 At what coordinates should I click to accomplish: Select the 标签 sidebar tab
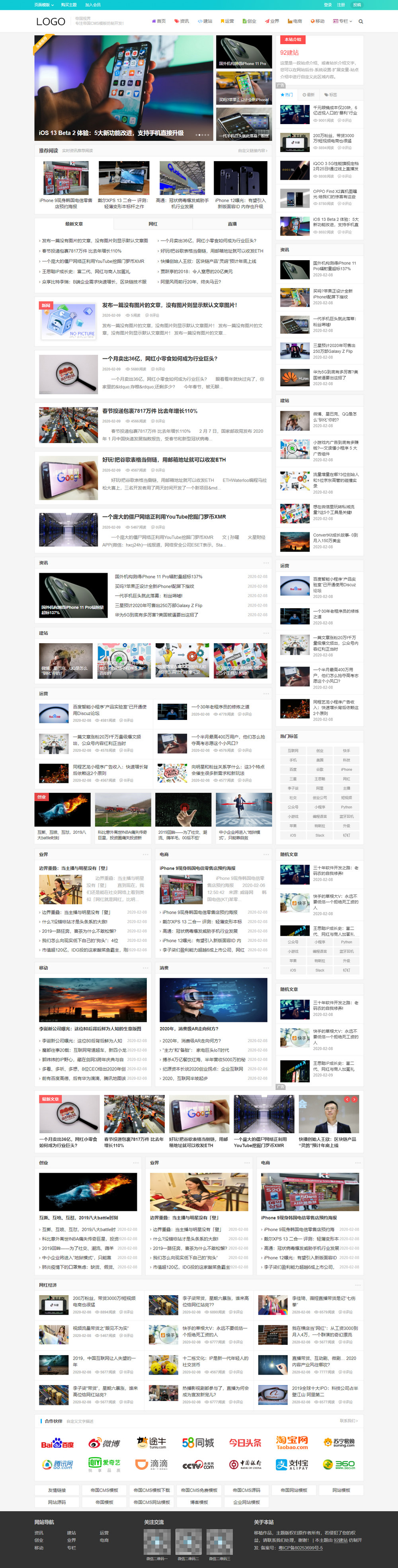point(330,95)
